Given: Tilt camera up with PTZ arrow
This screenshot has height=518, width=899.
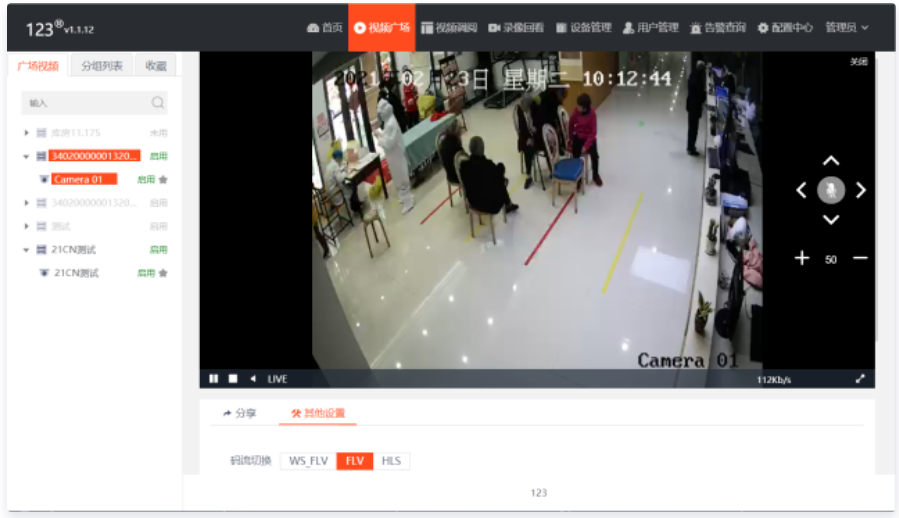Looking at the screenshot, I should [x=831, y=161].
